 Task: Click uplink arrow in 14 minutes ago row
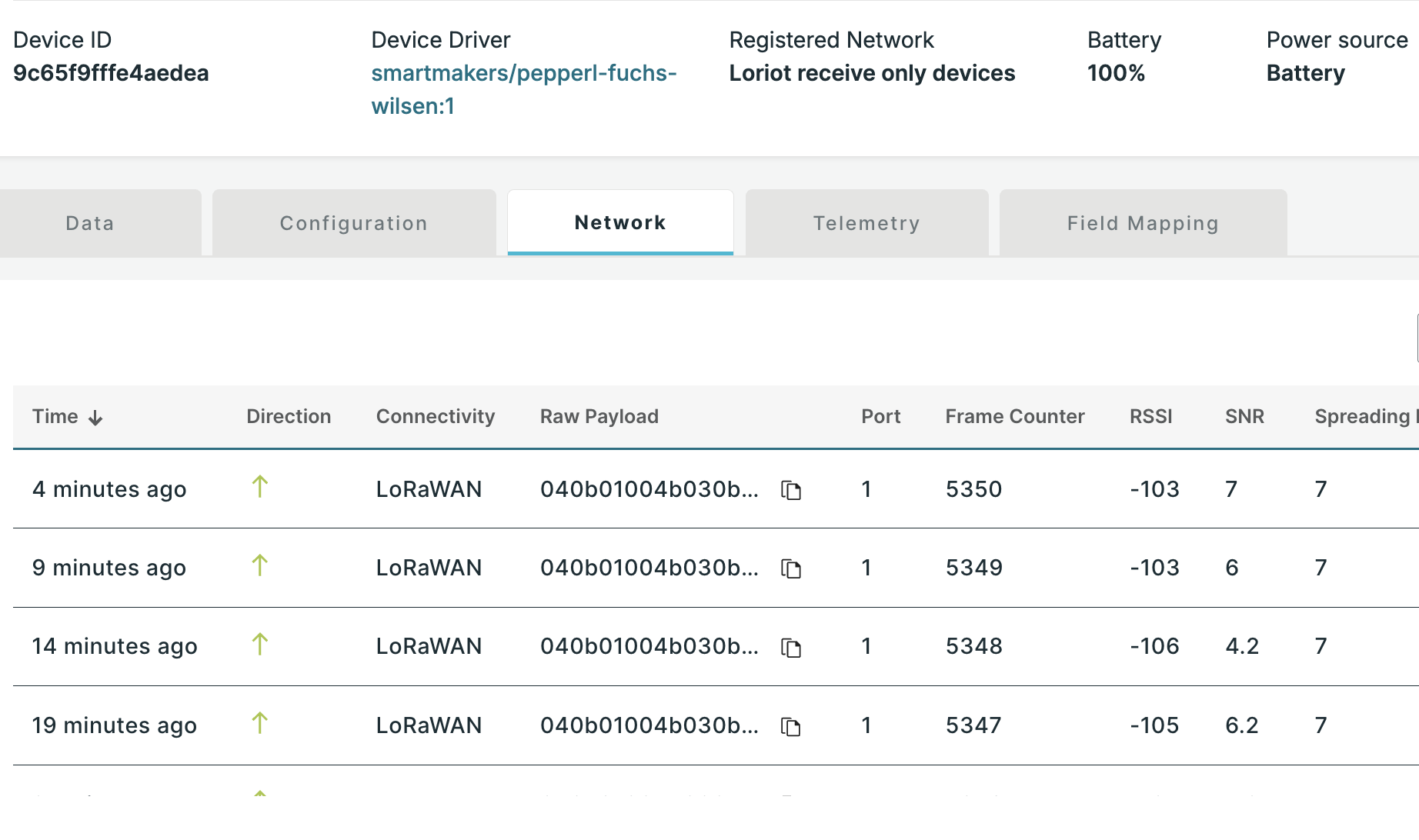260,645
